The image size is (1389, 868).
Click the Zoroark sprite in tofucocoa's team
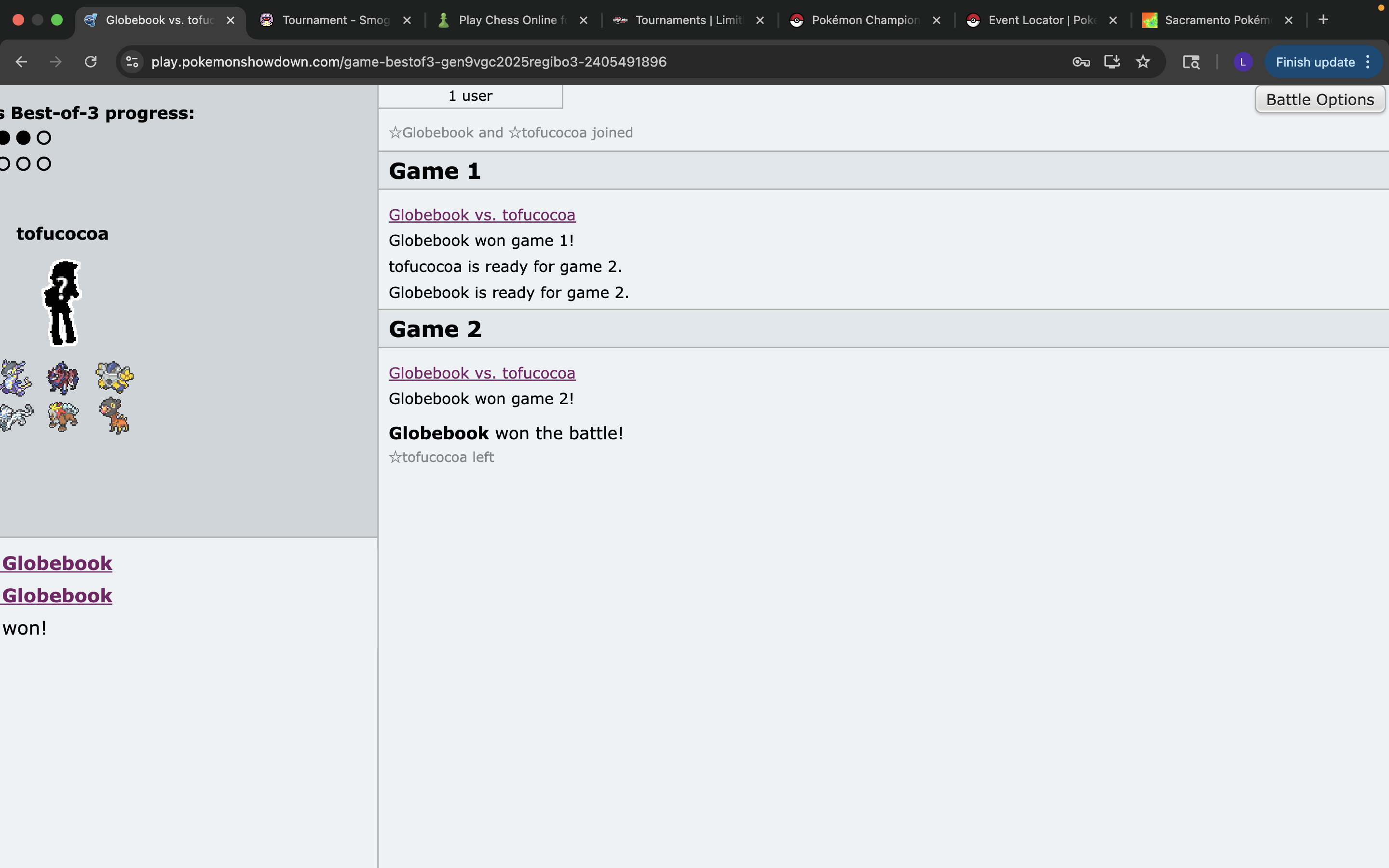[63, 378]
